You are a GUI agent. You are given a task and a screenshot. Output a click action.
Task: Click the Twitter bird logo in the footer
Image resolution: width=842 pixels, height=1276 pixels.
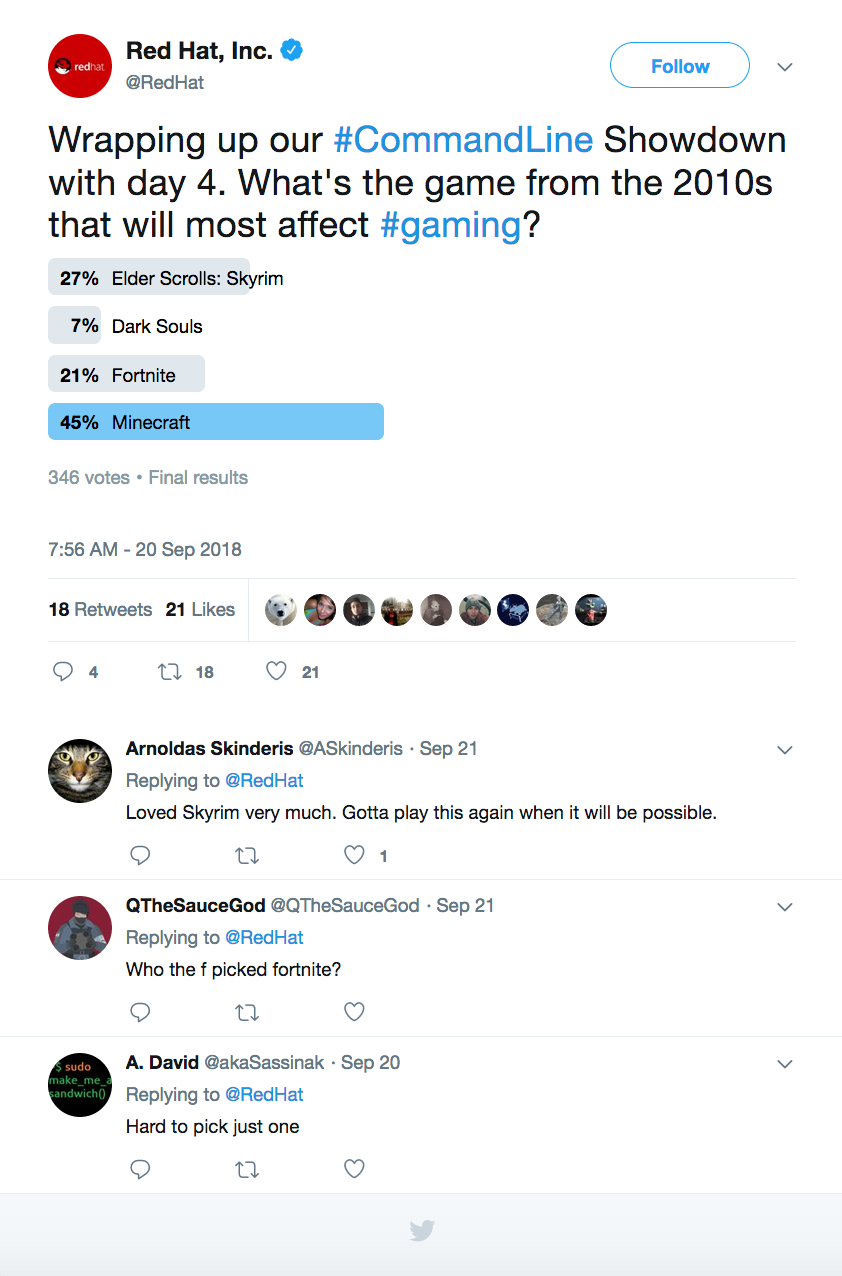pyautogui.click(x=422, y=1231)
